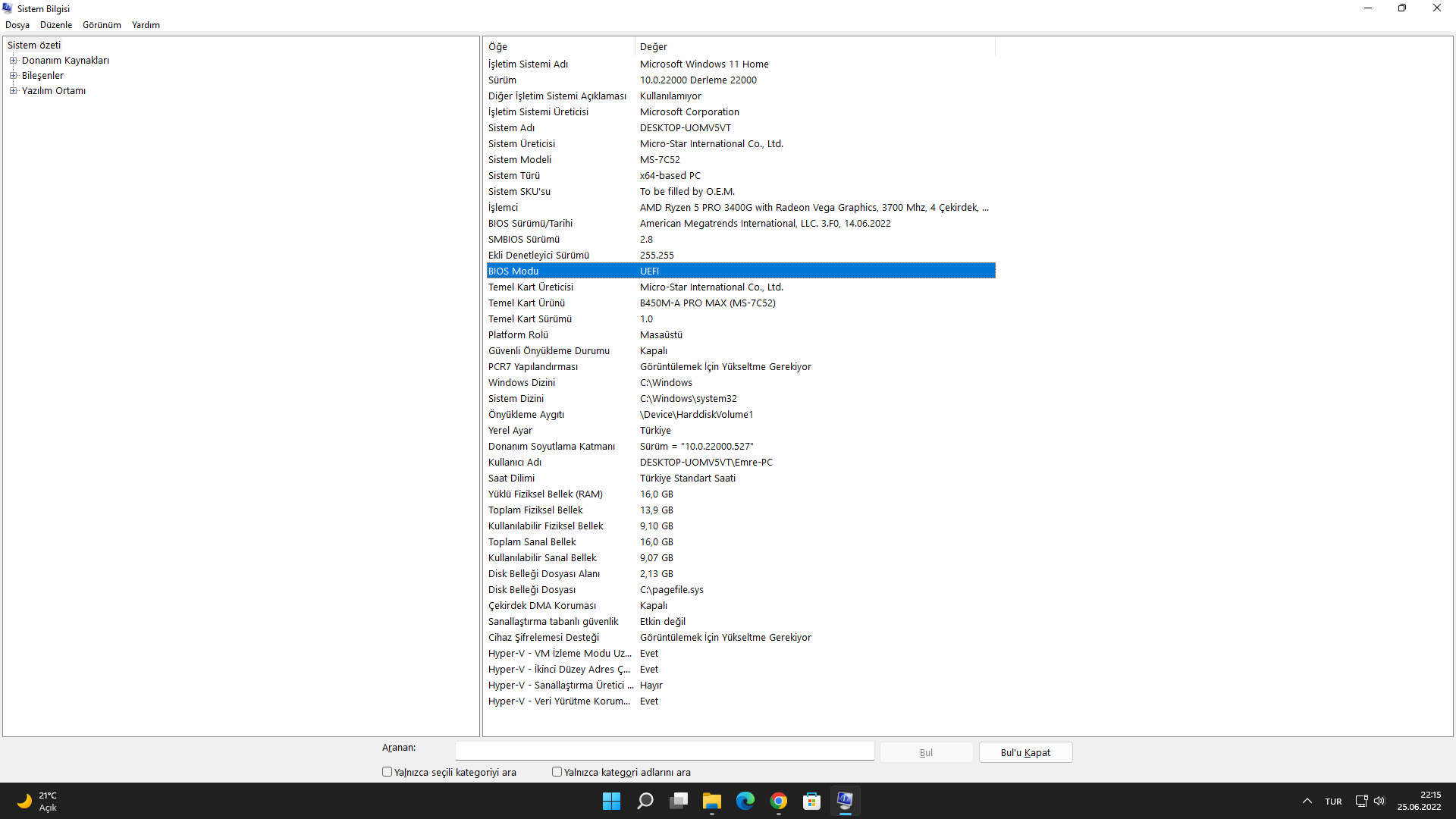Show hidden system tray icons chevron

[1307, 801]
